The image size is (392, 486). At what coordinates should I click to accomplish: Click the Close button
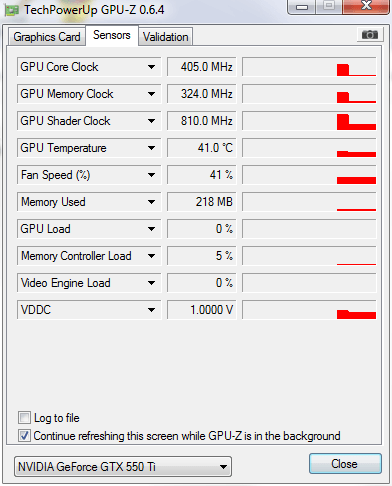pyautogui.click(x=345, y=464)
